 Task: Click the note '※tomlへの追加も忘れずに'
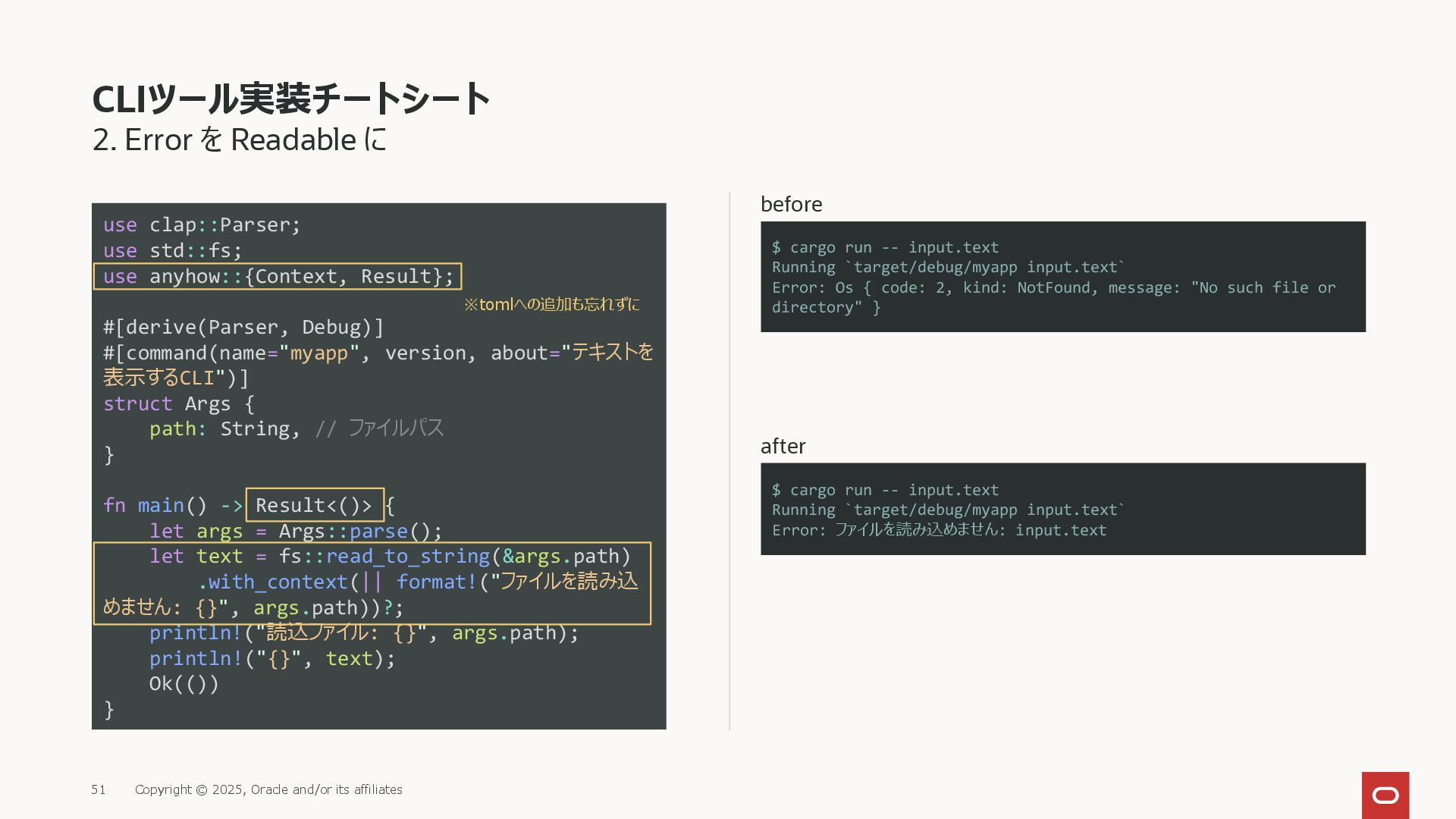(551, 305)
